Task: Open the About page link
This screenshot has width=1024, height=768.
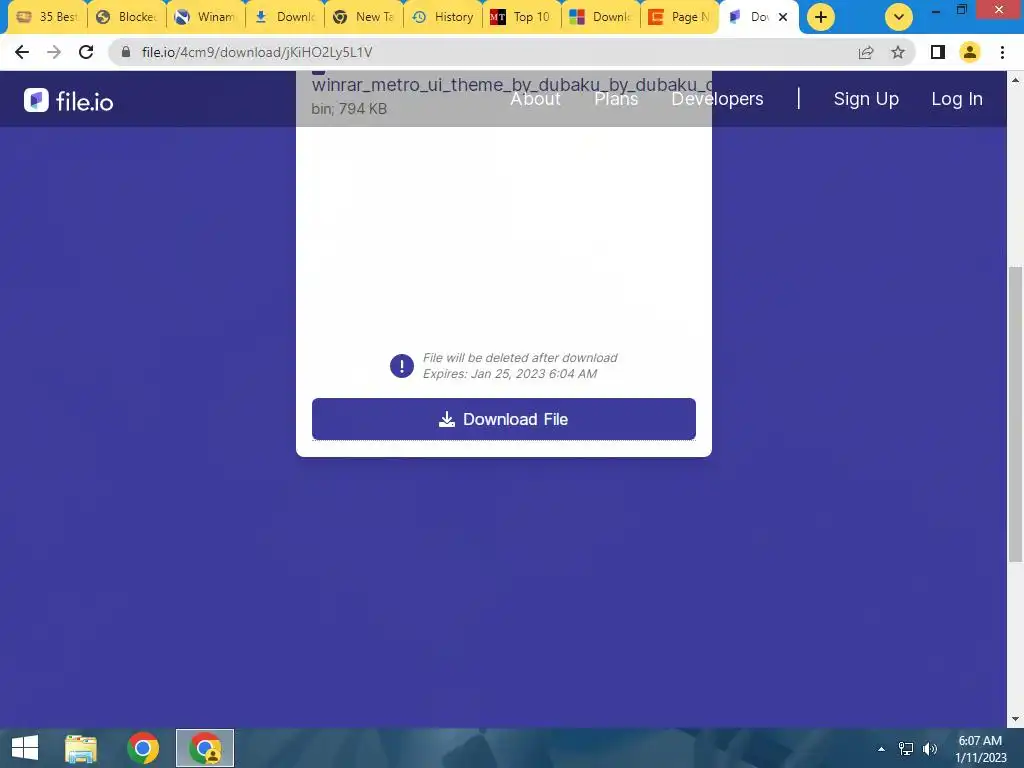Action: click(x=536, y=99)
